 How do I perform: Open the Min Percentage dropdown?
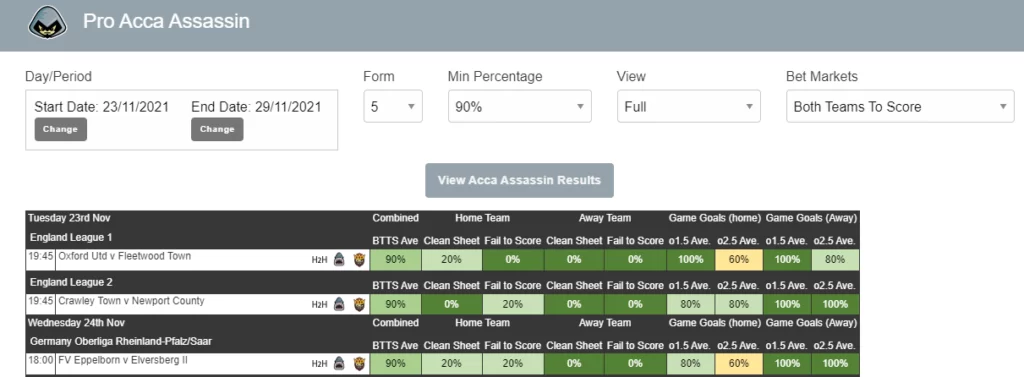pyautogui.click(x=520, y=107)
